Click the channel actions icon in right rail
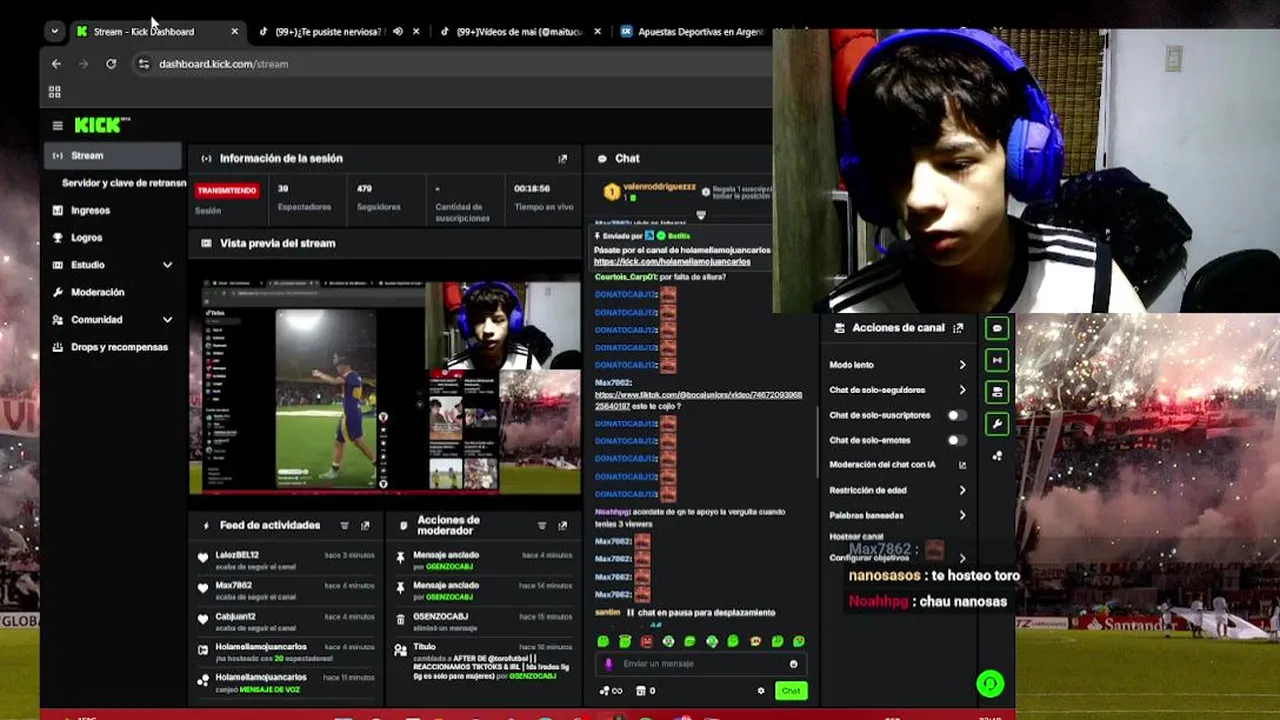This screenshot has height=720, width=1280. [996, 392]
